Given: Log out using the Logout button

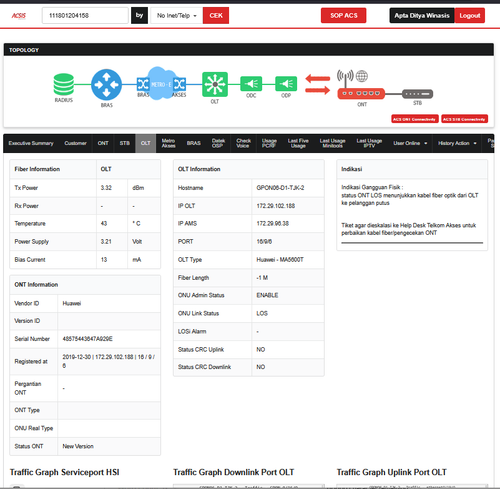Looking at the screenshot, I should (x=470, y=15).
